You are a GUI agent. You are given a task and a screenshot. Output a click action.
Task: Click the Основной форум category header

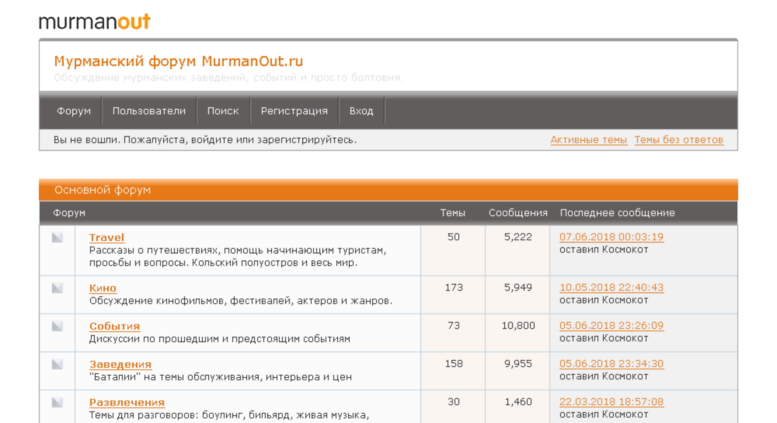[x=388, y=190]
